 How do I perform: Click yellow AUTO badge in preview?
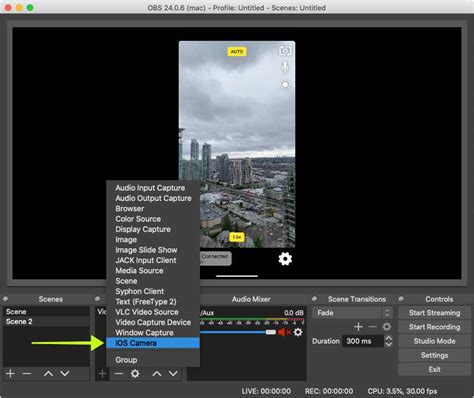click(237, 52)
